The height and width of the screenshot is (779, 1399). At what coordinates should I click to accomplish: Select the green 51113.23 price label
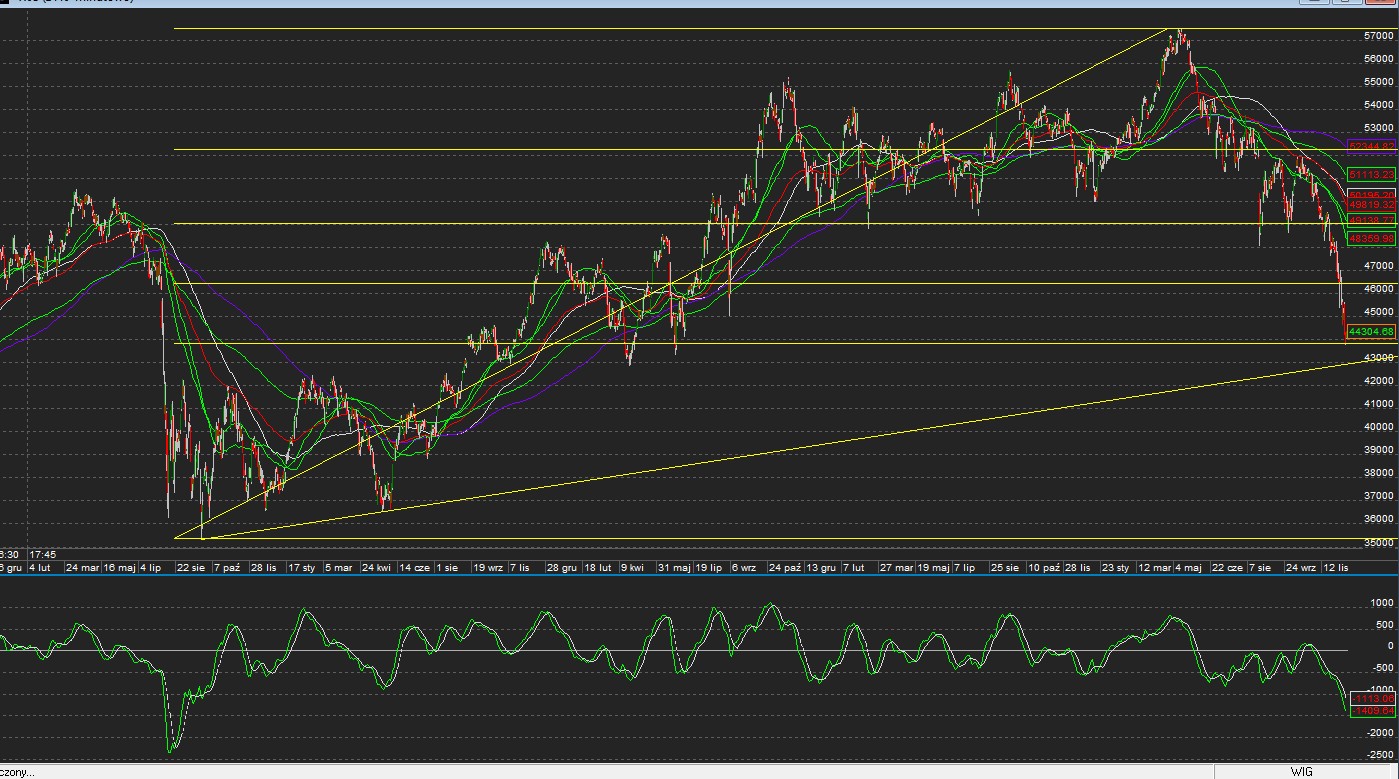[1371, 175]
